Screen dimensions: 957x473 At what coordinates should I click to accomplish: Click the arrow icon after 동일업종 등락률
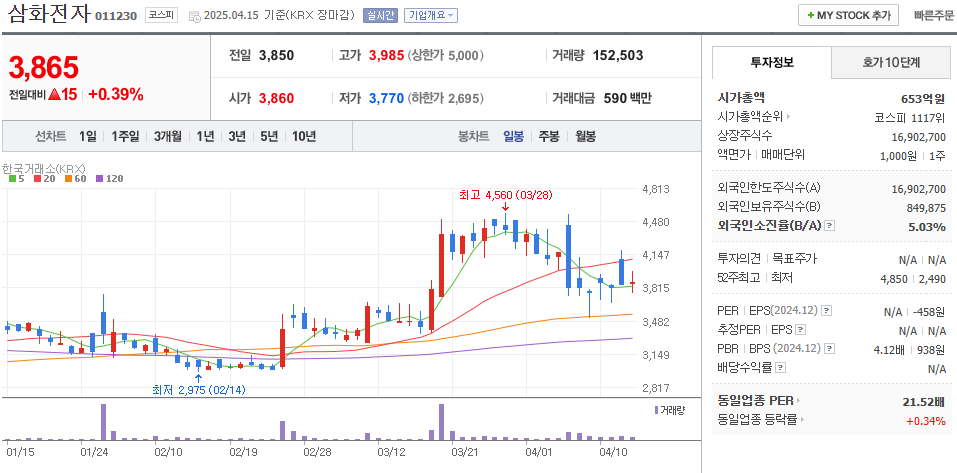click(803, 420)
